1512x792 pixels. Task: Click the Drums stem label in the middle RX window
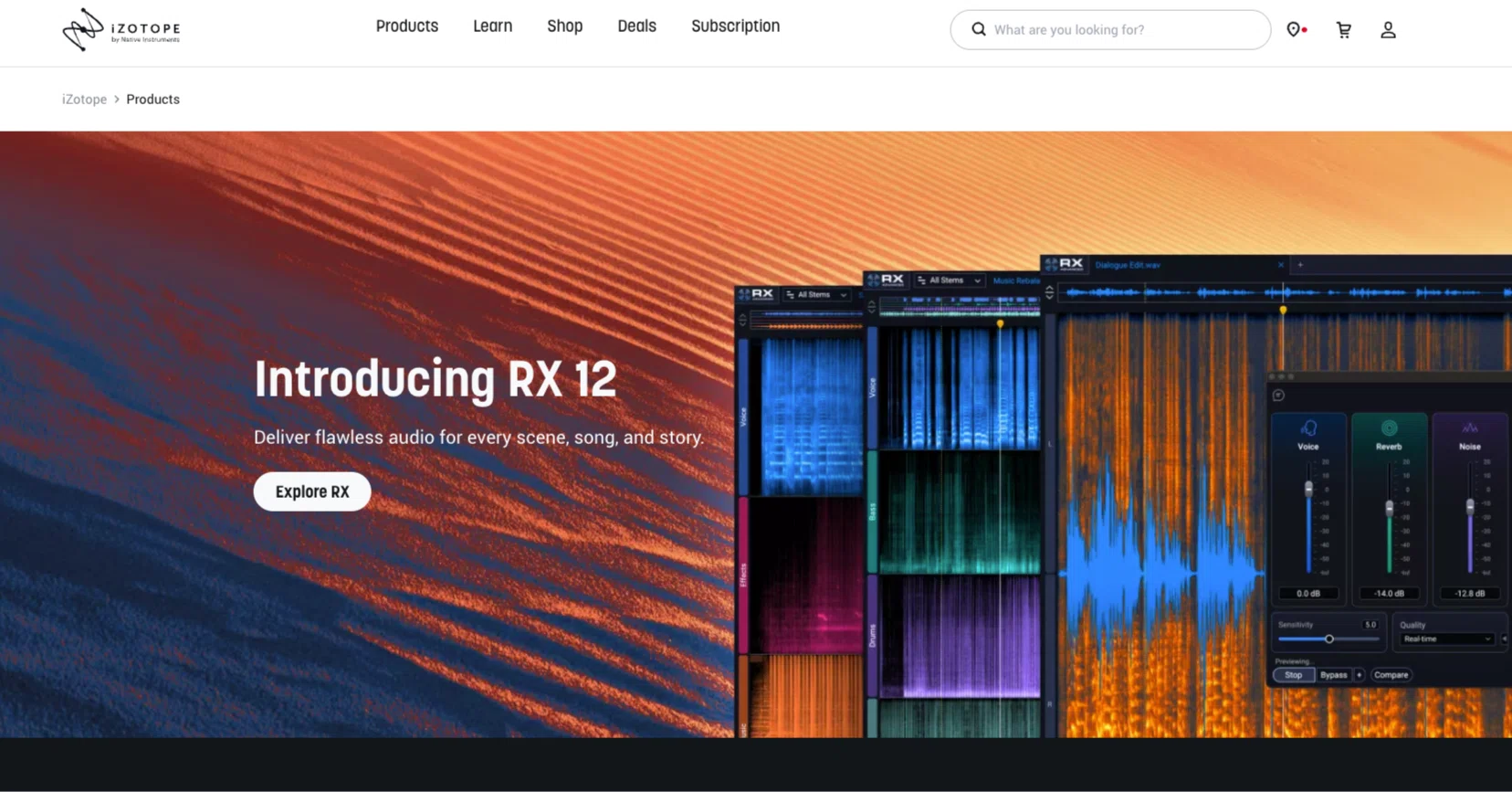[872, 635]
